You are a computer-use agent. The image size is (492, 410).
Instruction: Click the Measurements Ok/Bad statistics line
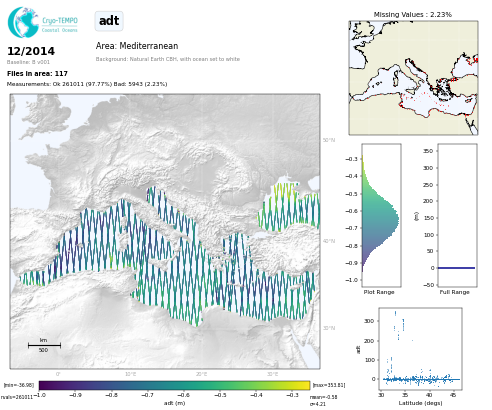point(87,84)
